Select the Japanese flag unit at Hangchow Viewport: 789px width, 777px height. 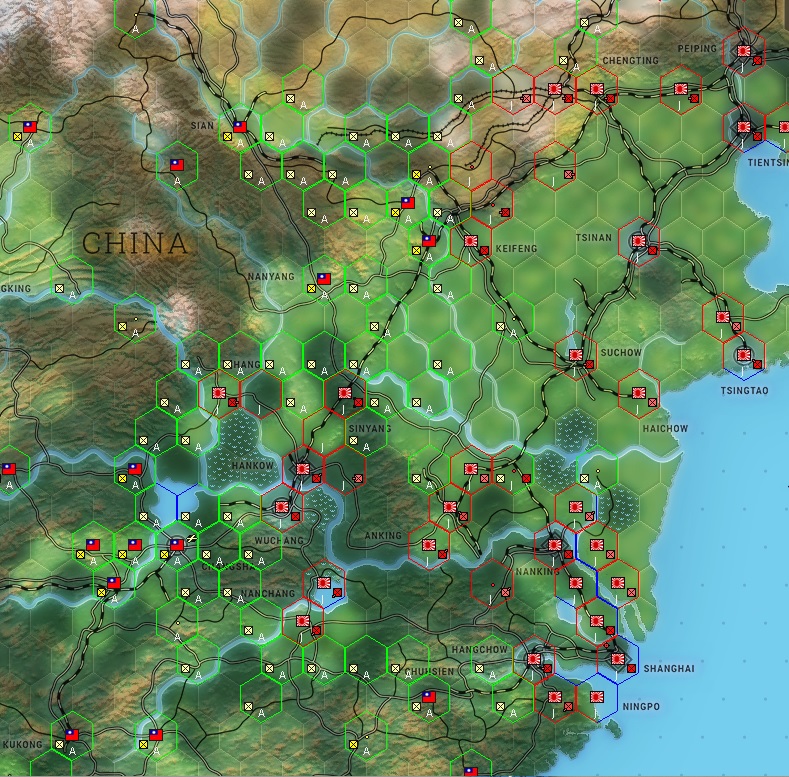(533, 658)
